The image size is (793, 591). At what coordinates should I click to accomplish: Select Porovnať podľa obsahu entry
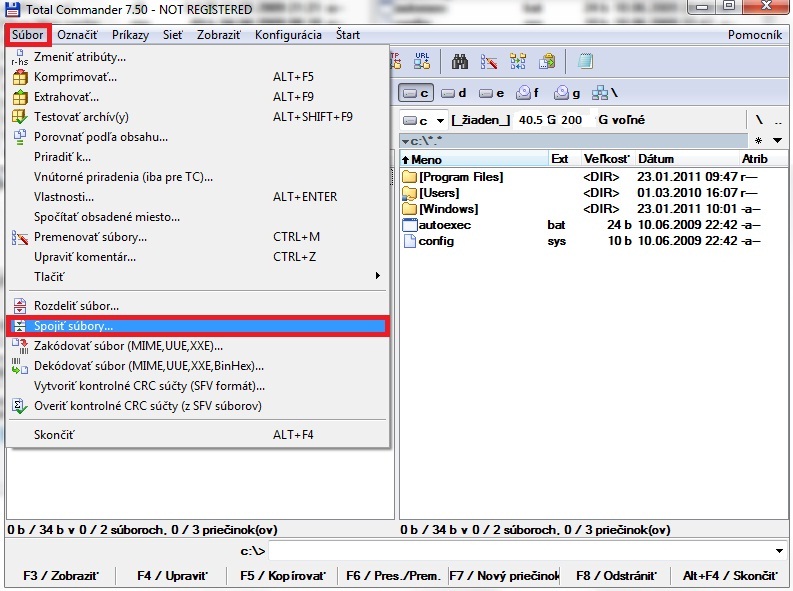click(197, 137)
